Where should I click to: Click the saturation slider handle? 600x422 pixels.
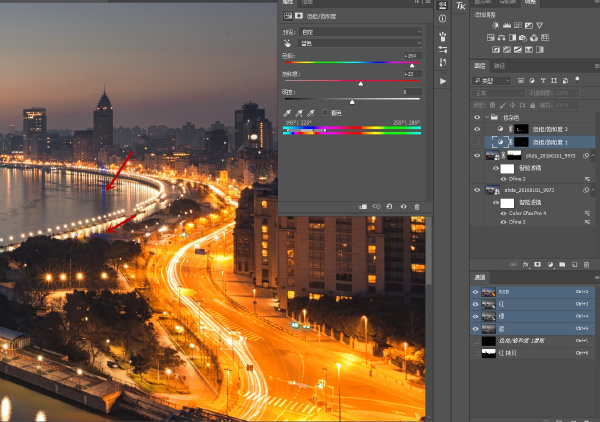tap(361, 84)
